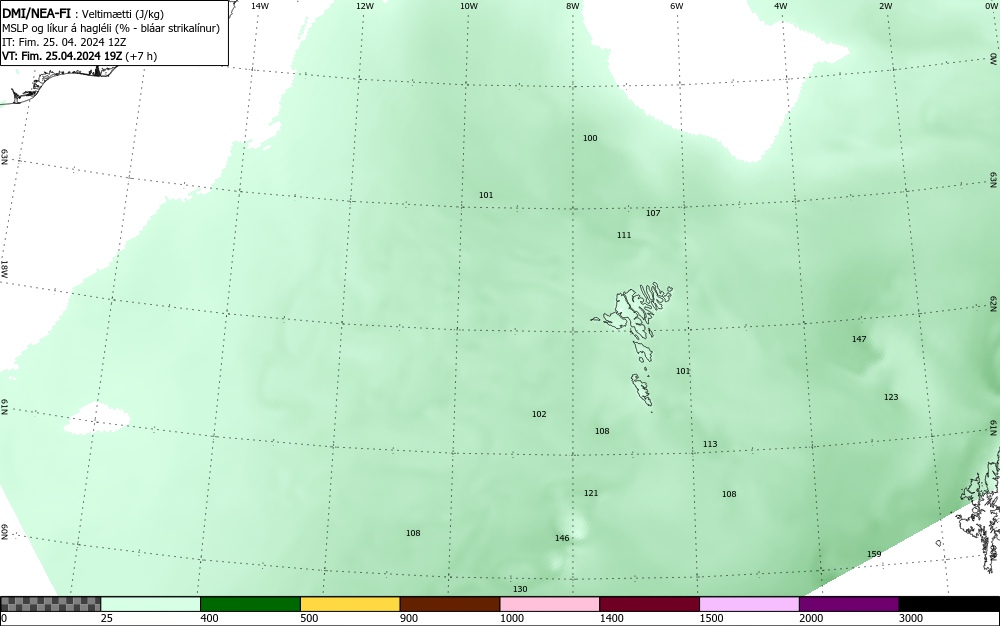Click the 6W longitude label
This screenshot has width=1000, height=626.
677,6
